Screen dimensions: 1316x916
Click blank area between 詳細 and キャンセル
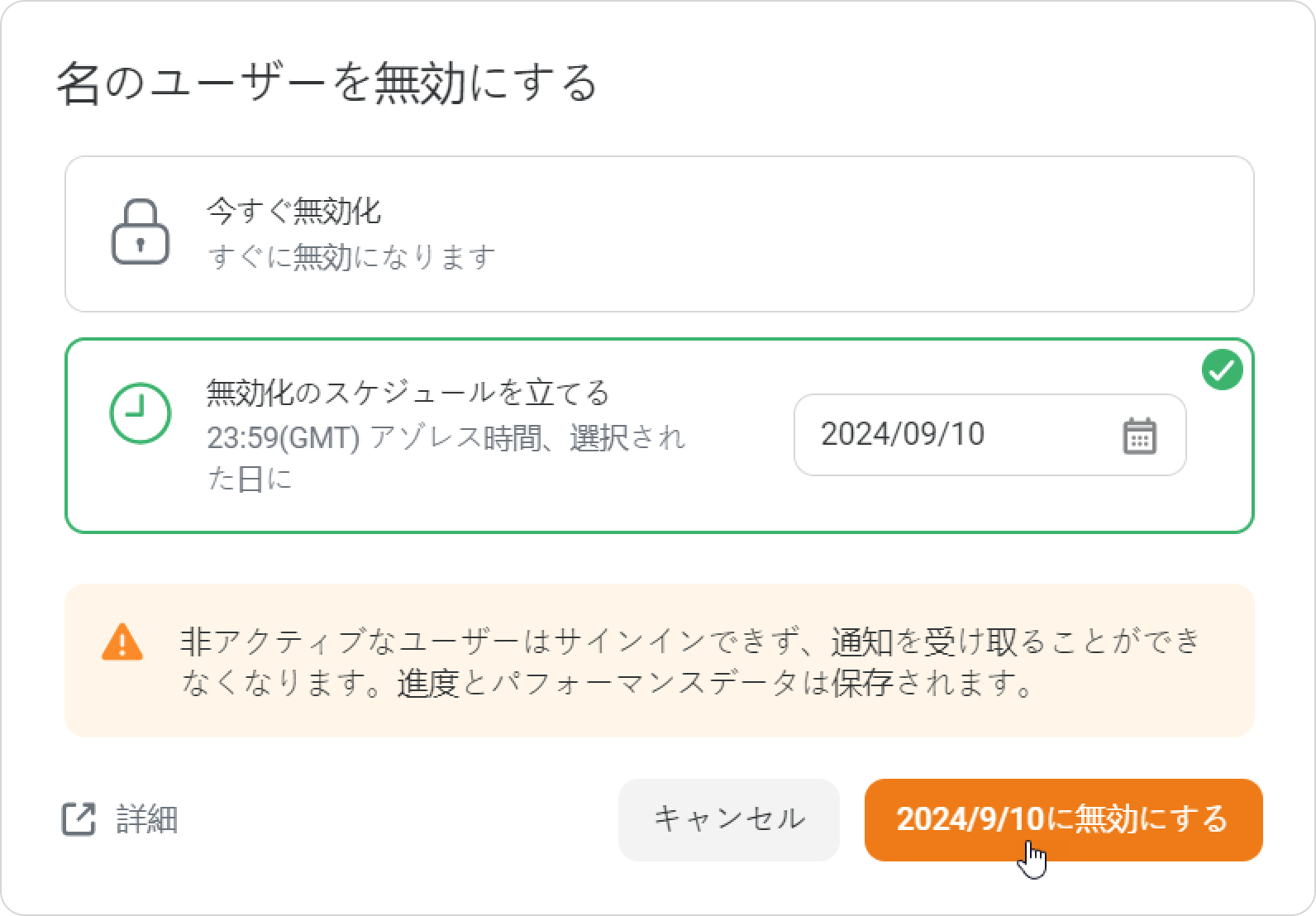(397, 819)
